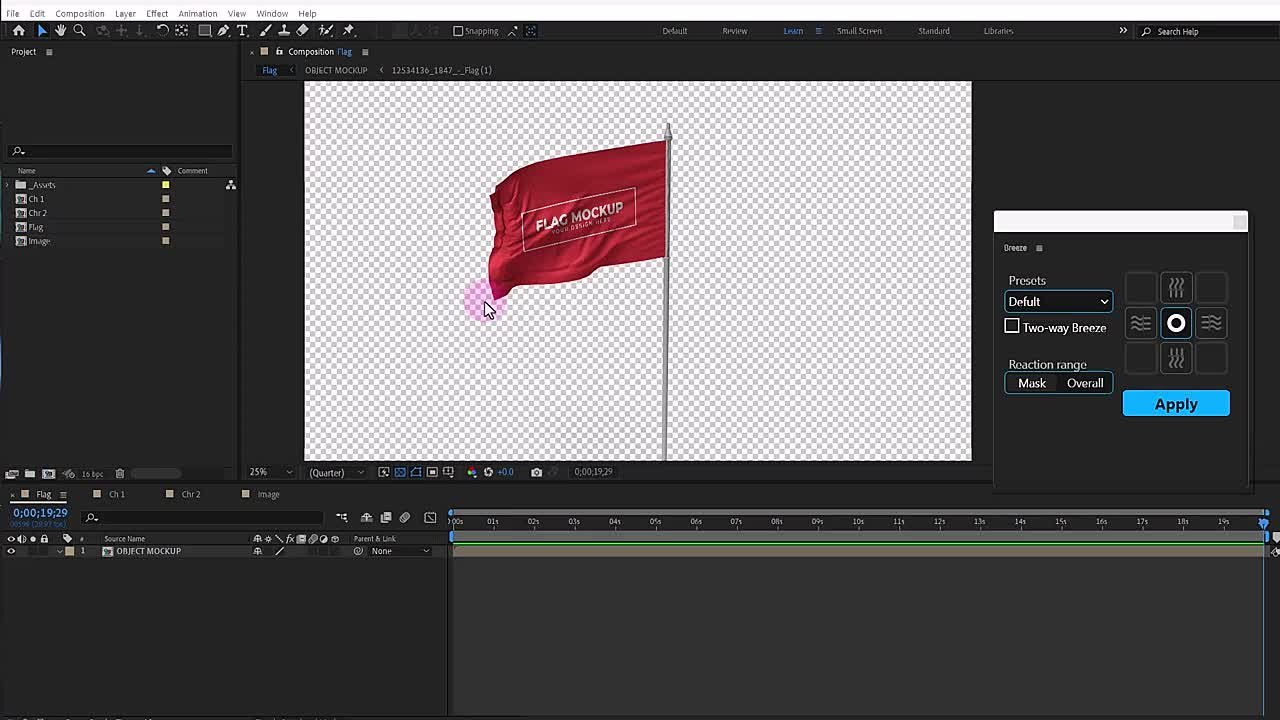The height and width of the screenshot is (720, 1280).
Task: Click the 0;00;19;29 timecode field
Action: click(x=40, y=513)
